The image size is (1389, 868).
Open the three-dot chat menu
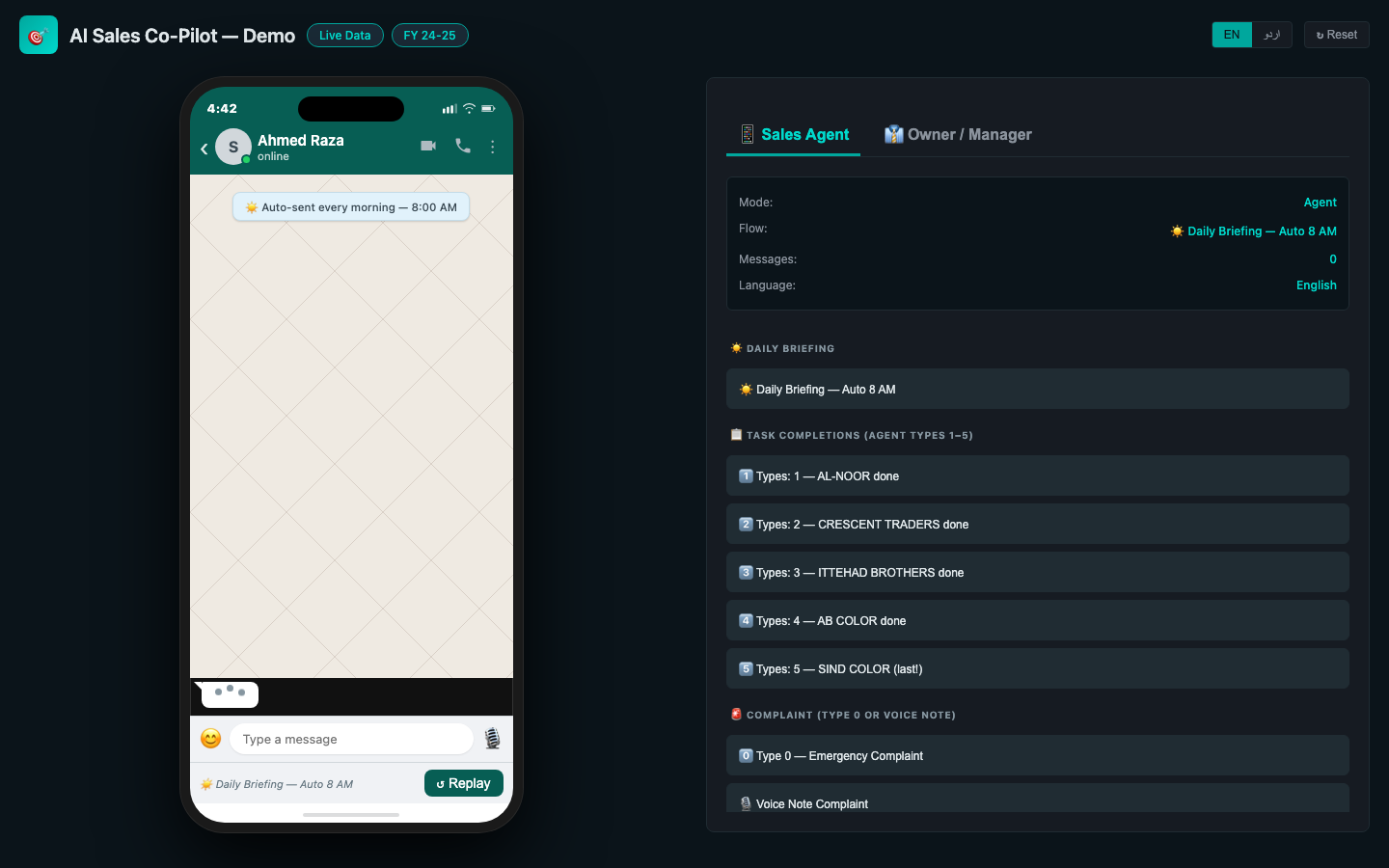493,147
